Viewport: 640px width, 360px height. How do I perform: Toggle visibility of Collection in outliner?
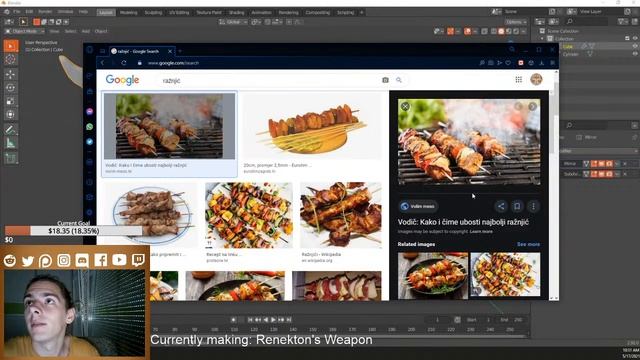pyautogui.click(x=635, y=38)
